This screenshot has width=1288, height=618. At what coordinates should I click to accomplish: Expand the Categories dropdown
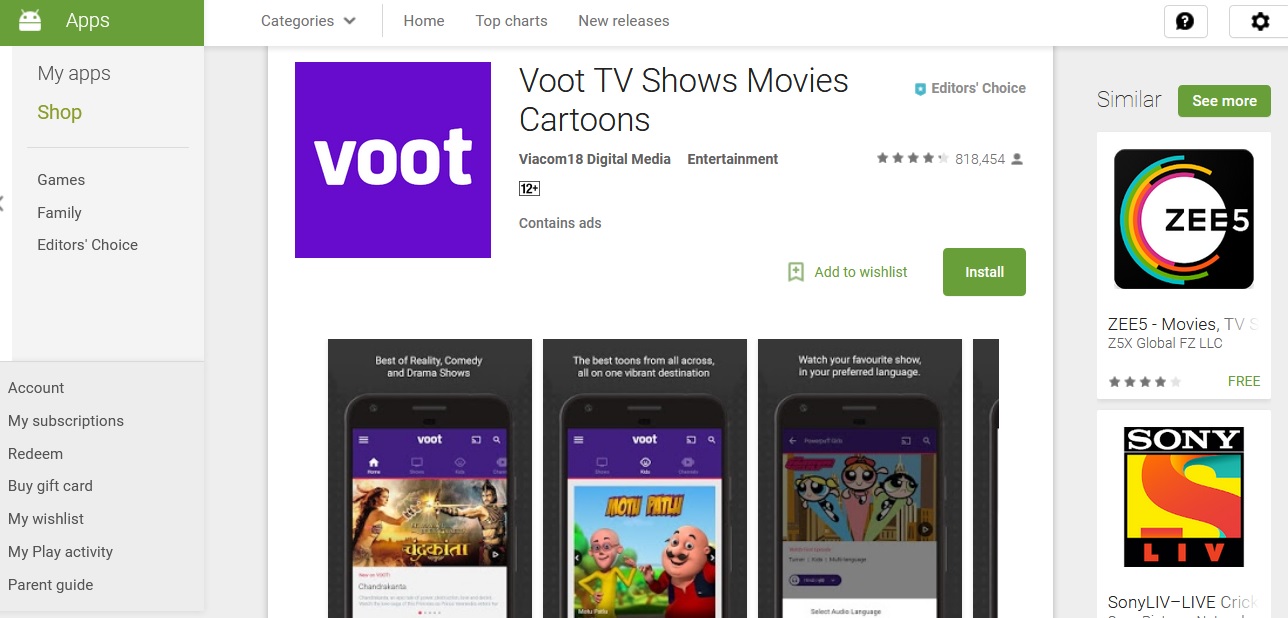pyautogui.click(x=308, y=21)
